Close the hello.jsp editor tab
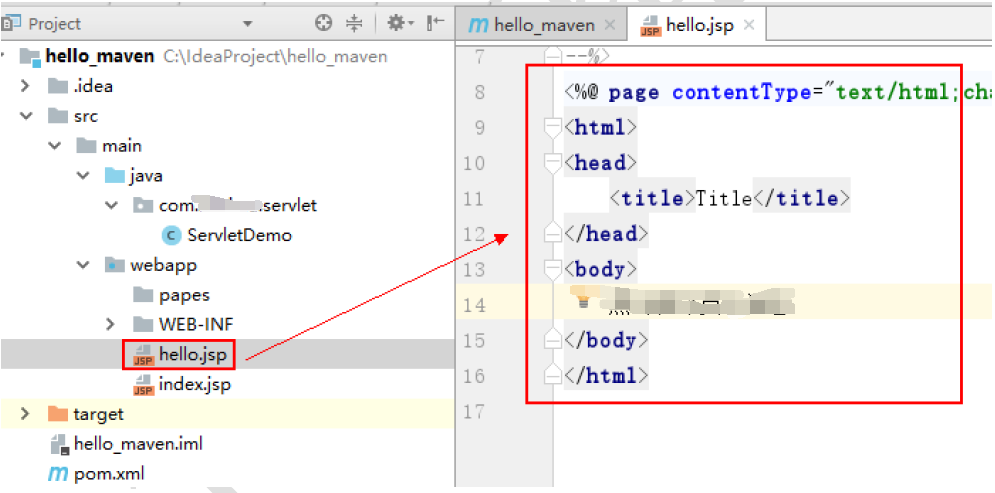Viewport: 995px width, 493px height. [749, 25]
